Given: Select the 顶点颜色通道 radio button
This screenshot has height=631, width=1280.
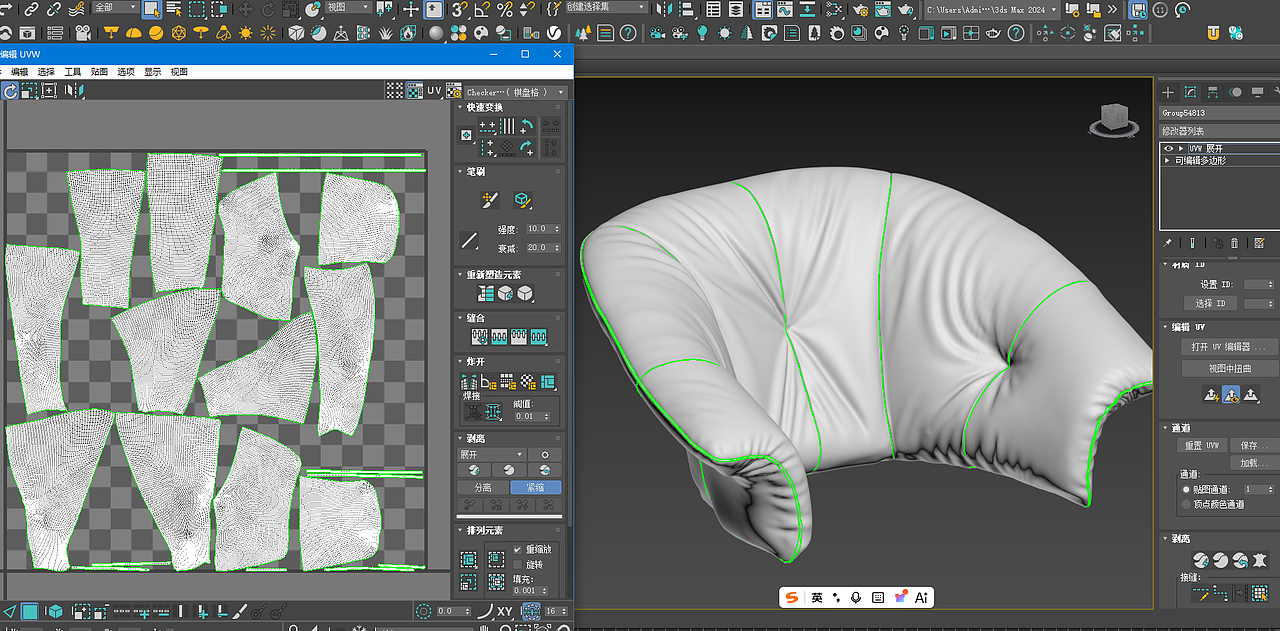Looking at the screenshot, I should [1187, 505].
